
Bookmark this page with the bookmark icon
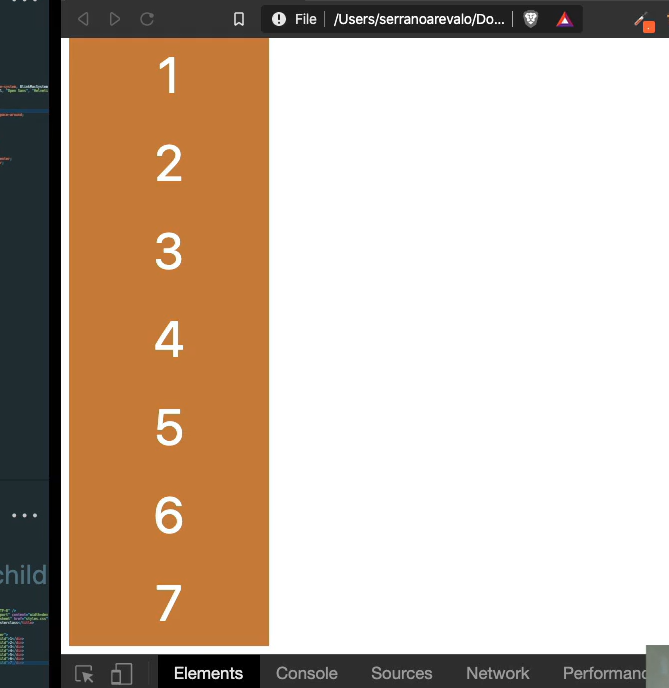point(239,19)
